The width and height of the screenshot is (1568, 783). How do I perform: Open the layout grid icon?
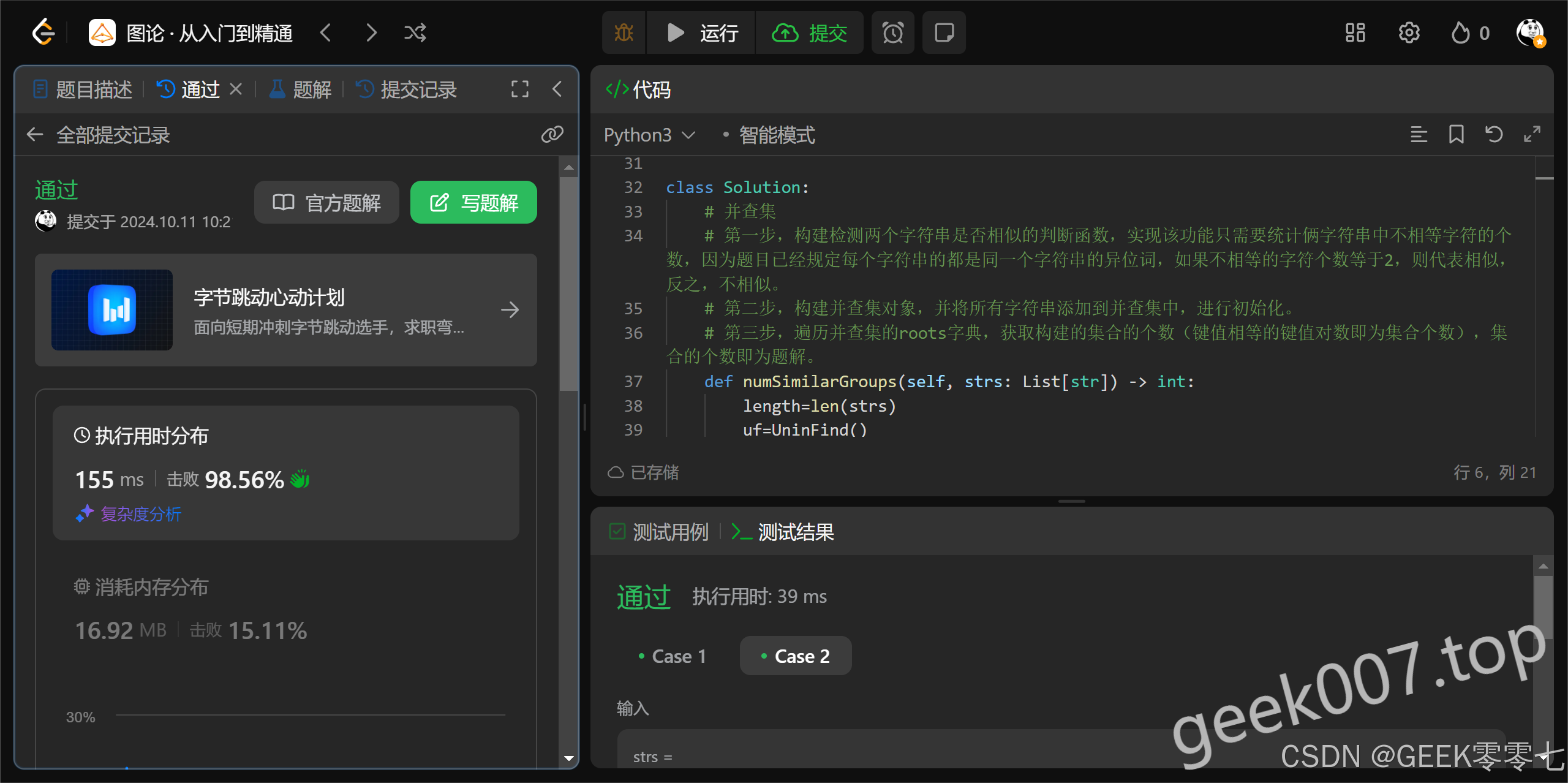pyautogui.click(x=1355, y=32)
